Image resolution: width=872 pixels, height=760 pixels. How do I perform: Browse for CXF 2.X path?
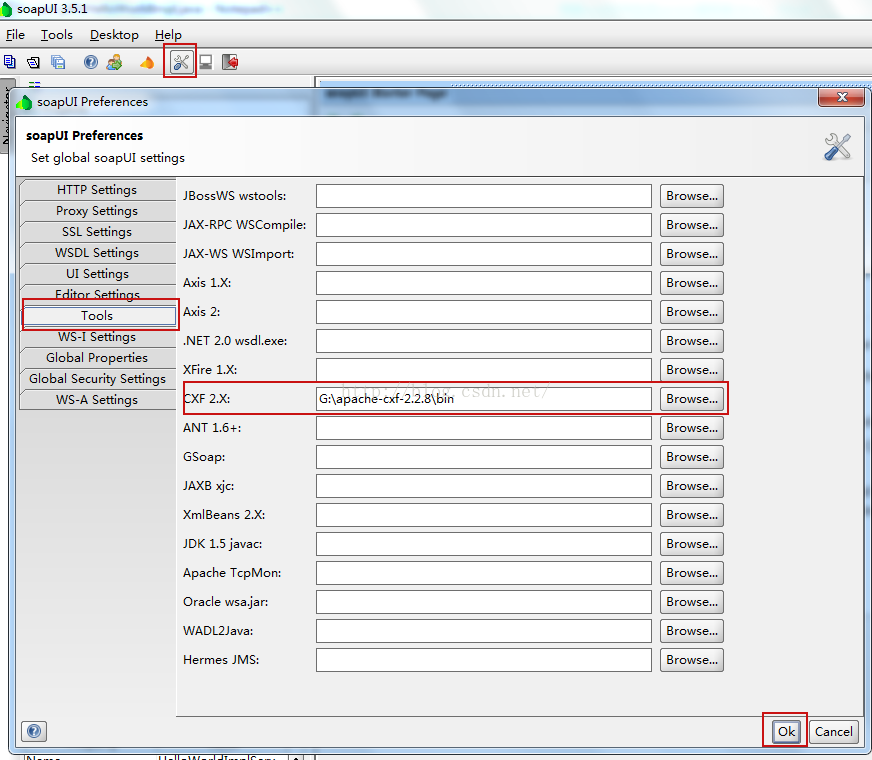[692, 399]
